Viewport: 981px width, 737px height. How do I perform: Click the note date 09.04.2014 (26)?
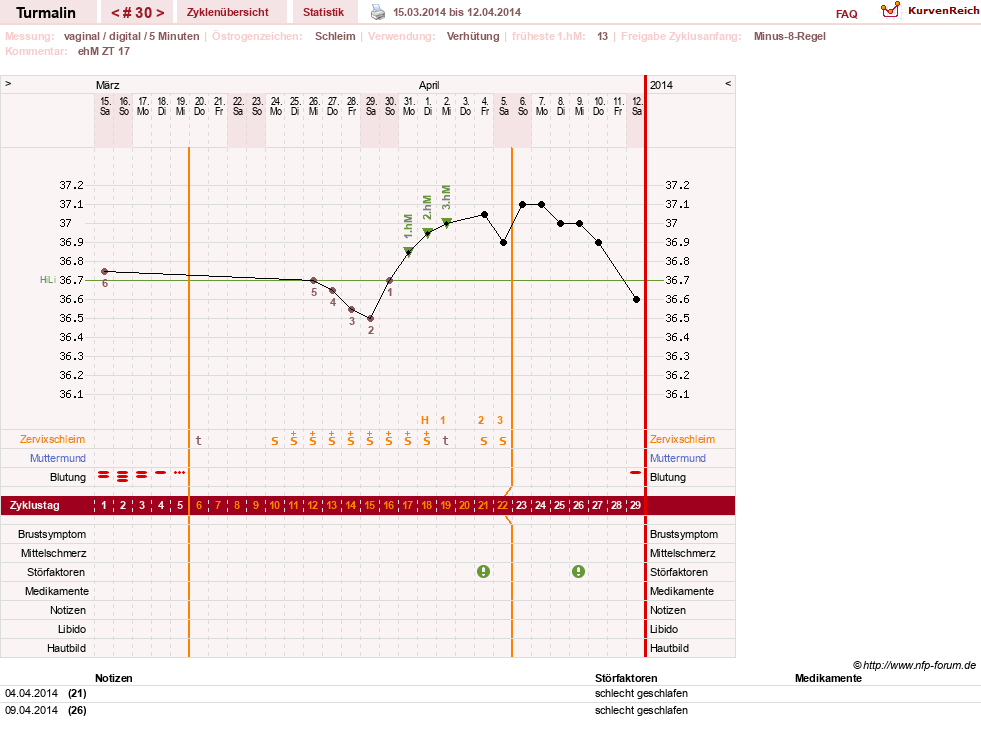tap(46, 710)
